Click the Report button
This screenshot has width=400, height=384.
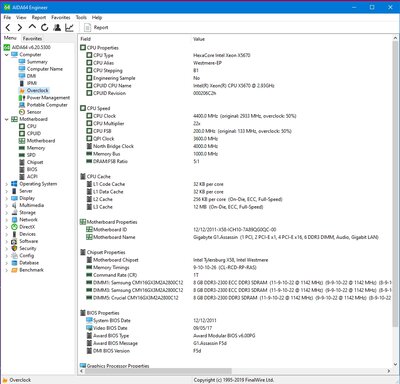tap(96, 28)
